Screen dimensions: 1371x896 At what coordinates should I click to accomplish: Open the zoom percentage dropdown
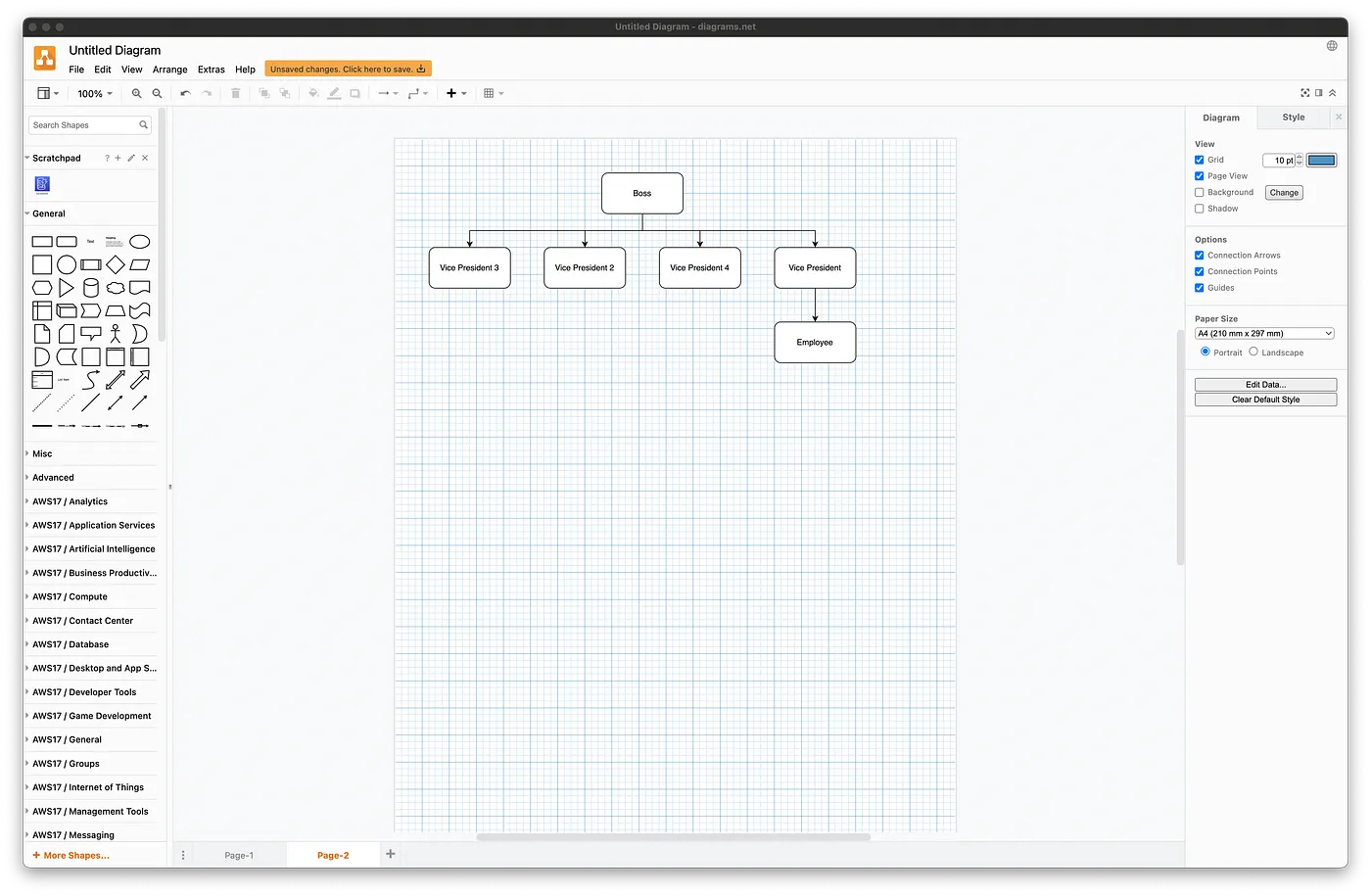pyautogui.click(x=94, y=93)
